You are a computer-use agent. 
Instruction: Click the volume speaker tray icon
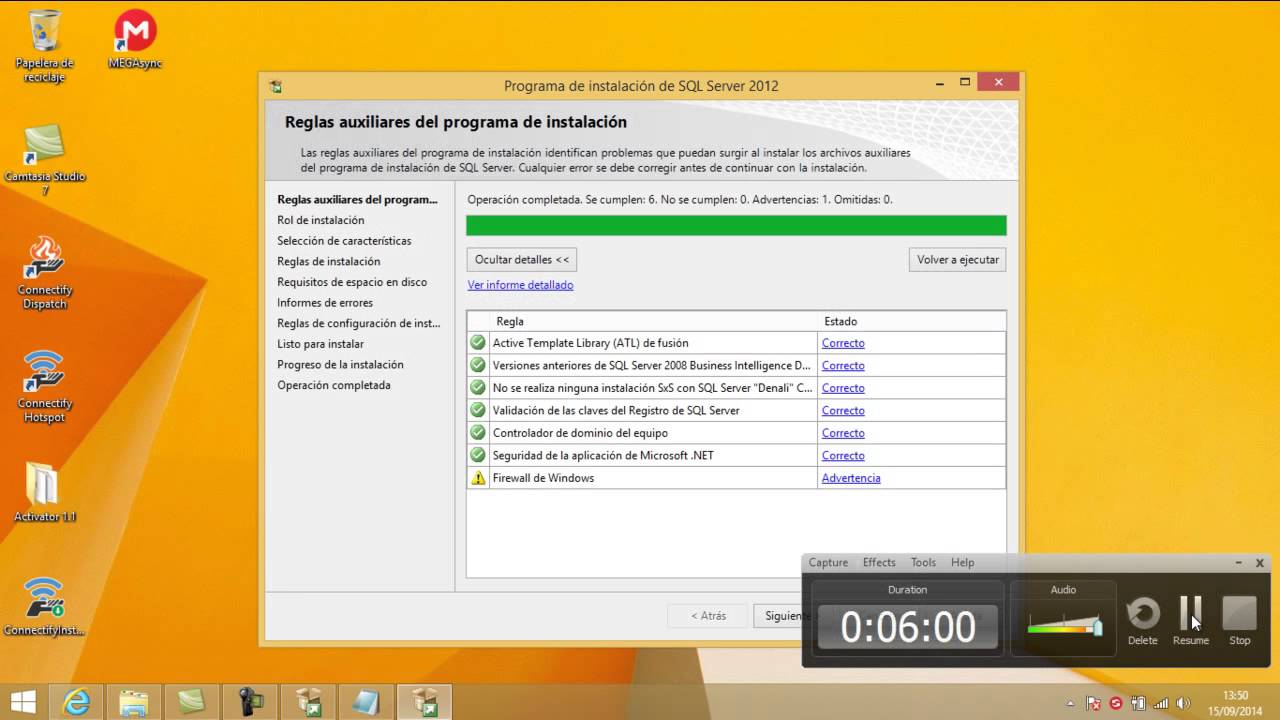click(1184, 703)
